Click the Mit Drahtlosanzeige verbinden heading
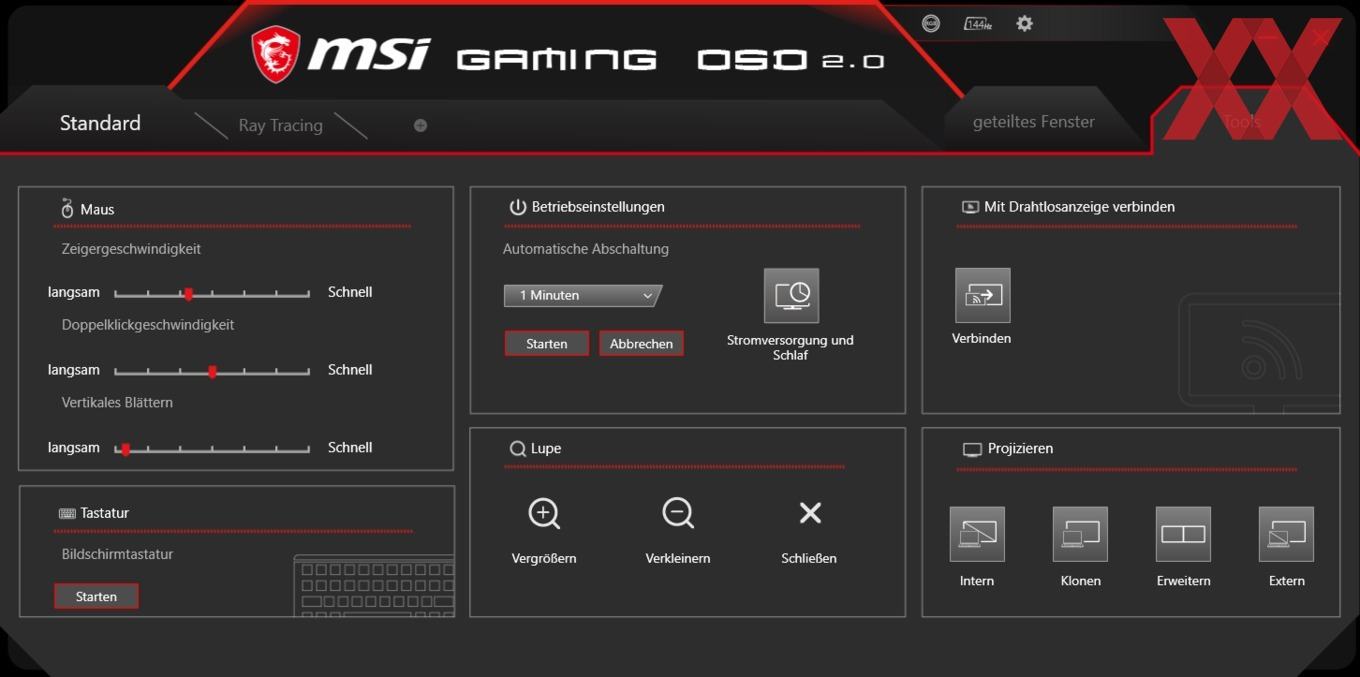1360x677 pixels. point(1079,207)
